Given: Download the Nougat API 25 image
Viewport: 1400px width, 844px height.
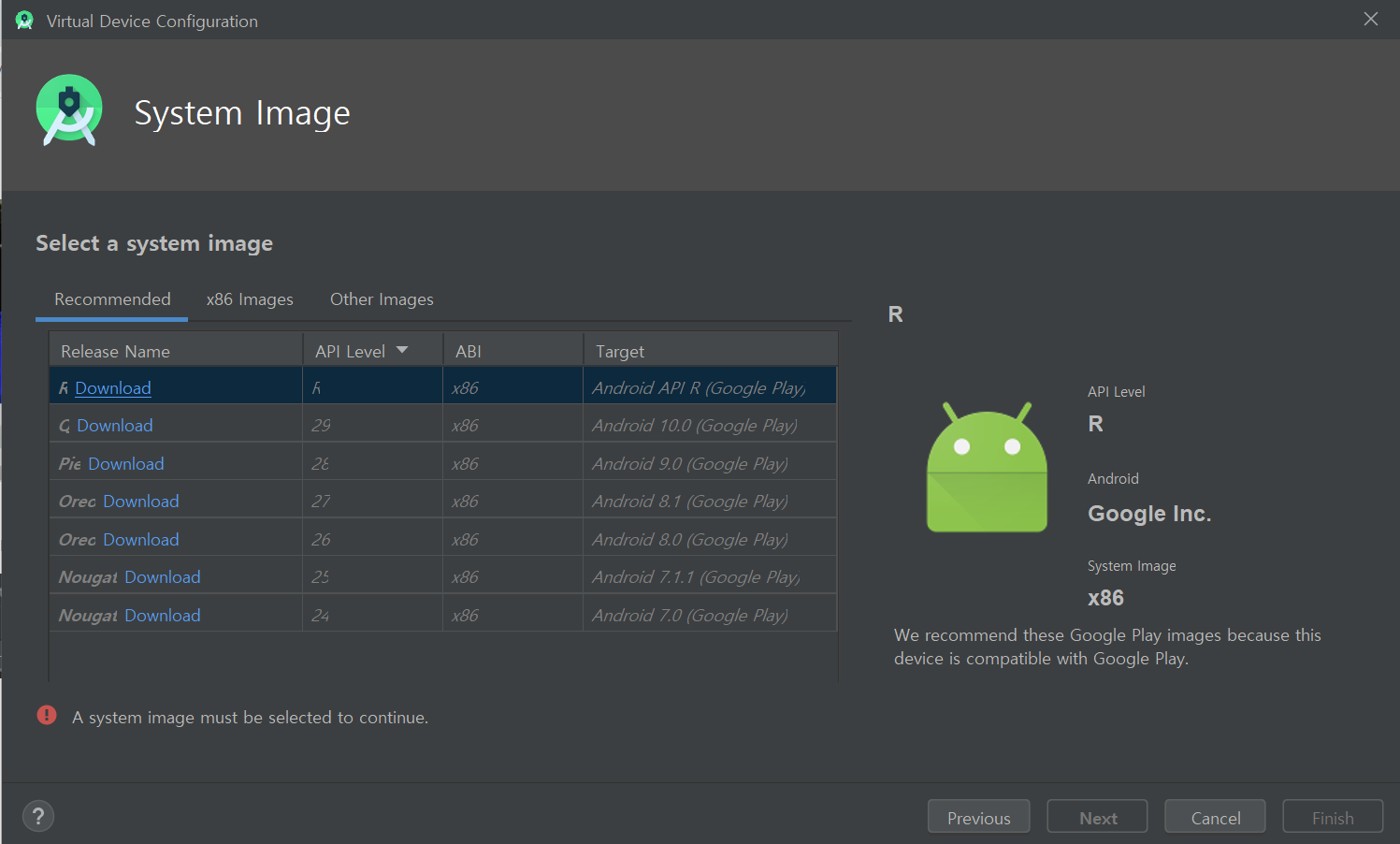Looking at the screenshot, I should click(x=163, y=577).
